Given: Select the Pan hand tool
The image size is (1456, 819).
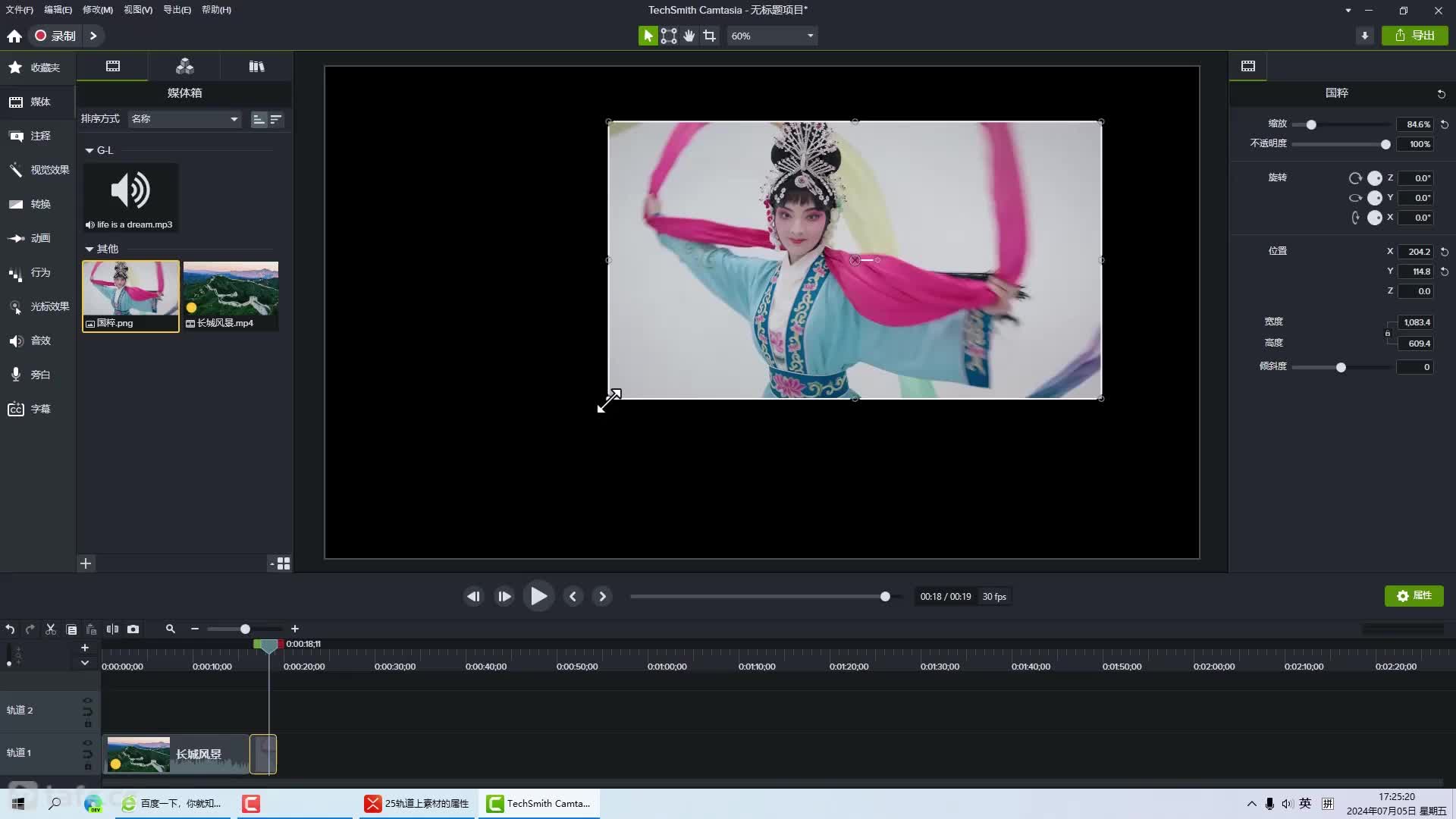Looking at the screenshot, I should (689, 36).
